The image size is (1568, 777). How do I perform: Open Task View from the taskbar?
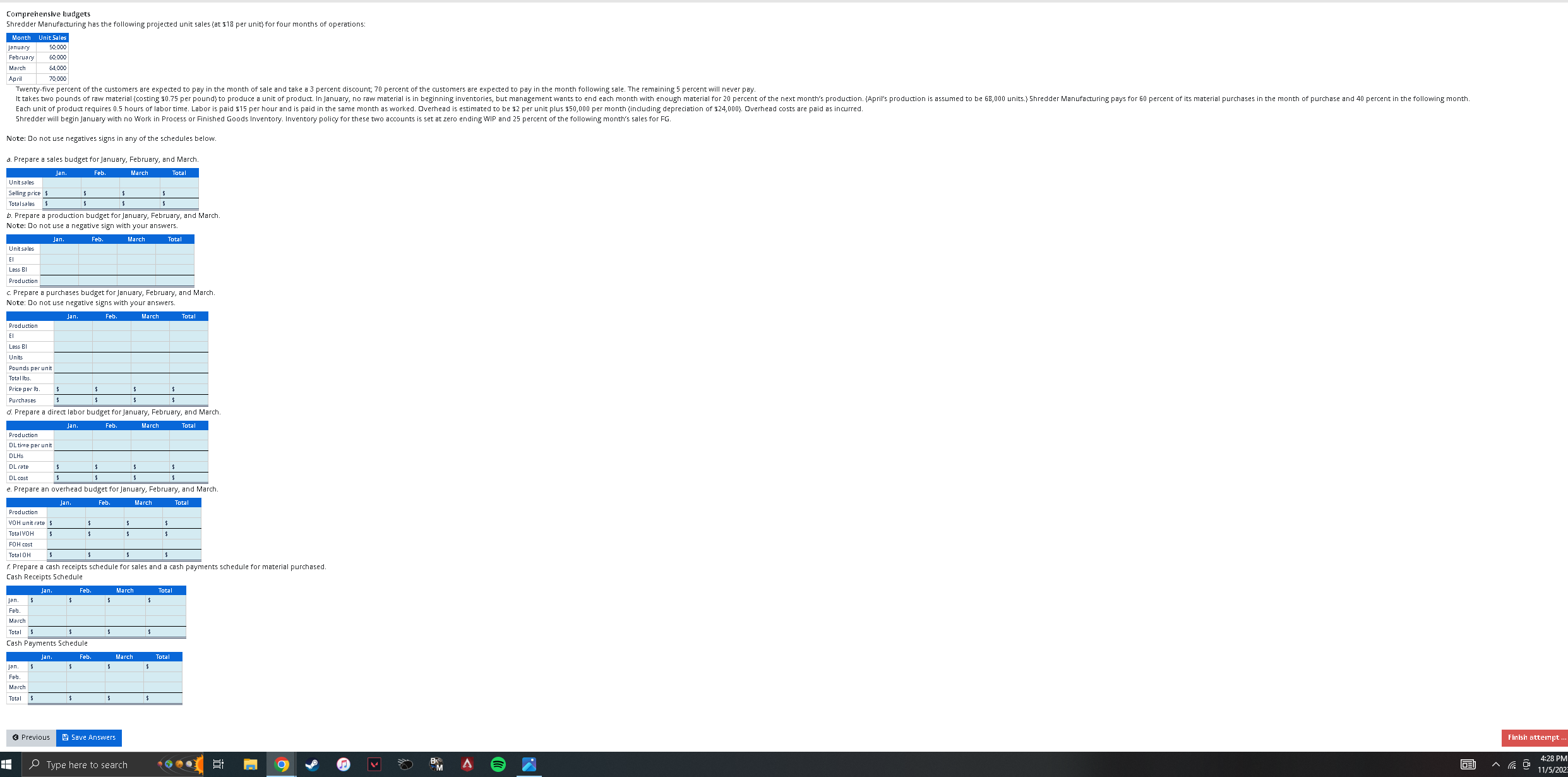pyautogui.click(x=218, y=764)
